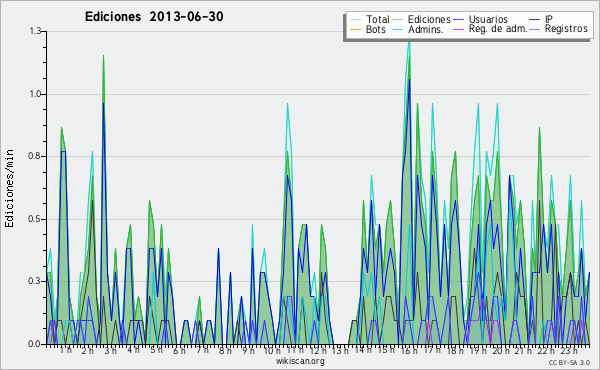
Task: Click the chart title 'Ediciones 2013-06-30'
Action: pyautogui.click(x=154, y=17)
